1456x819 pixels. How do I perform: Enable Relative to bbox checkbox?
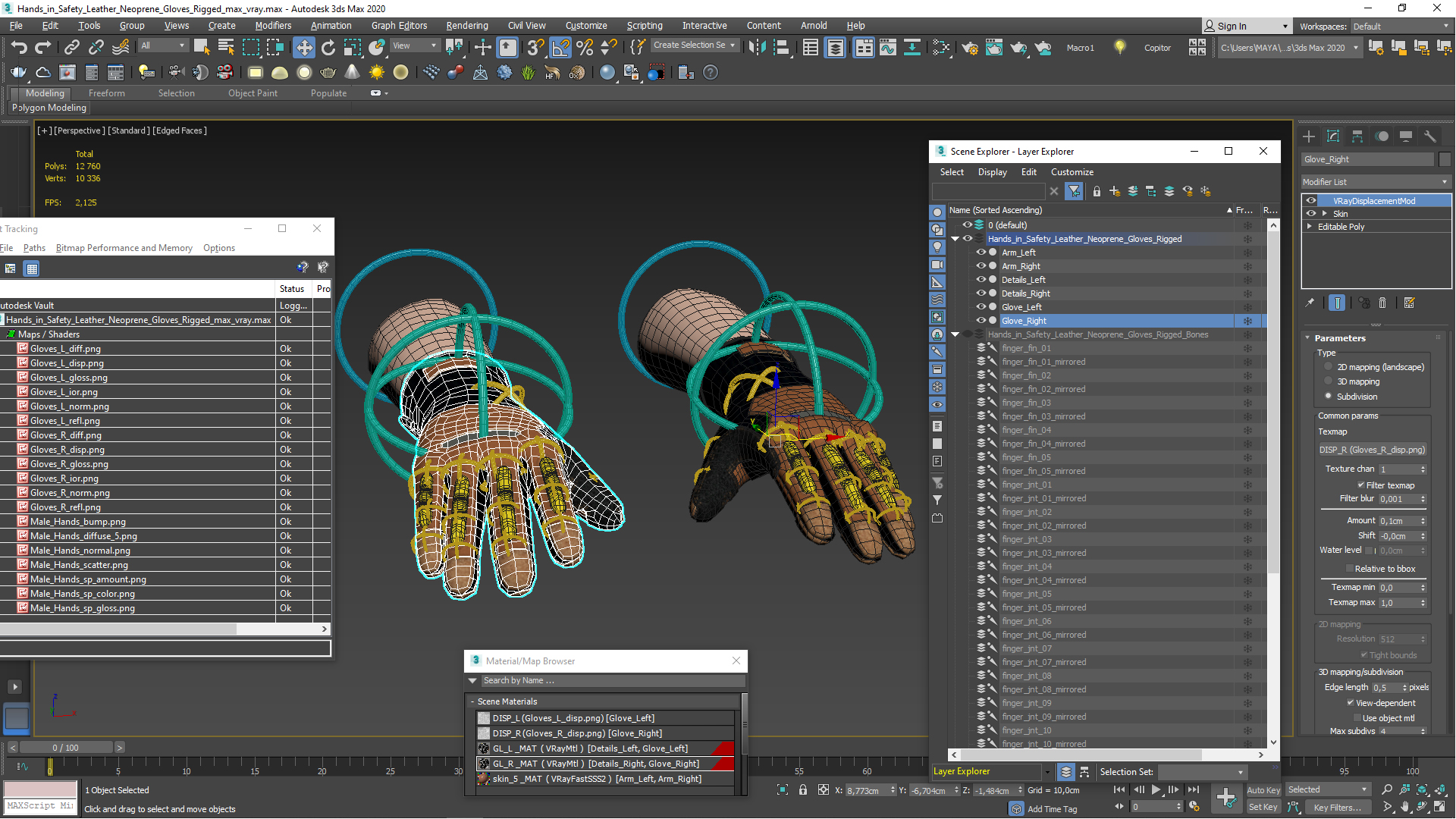pyautogui.click(x=1350, y=569)
